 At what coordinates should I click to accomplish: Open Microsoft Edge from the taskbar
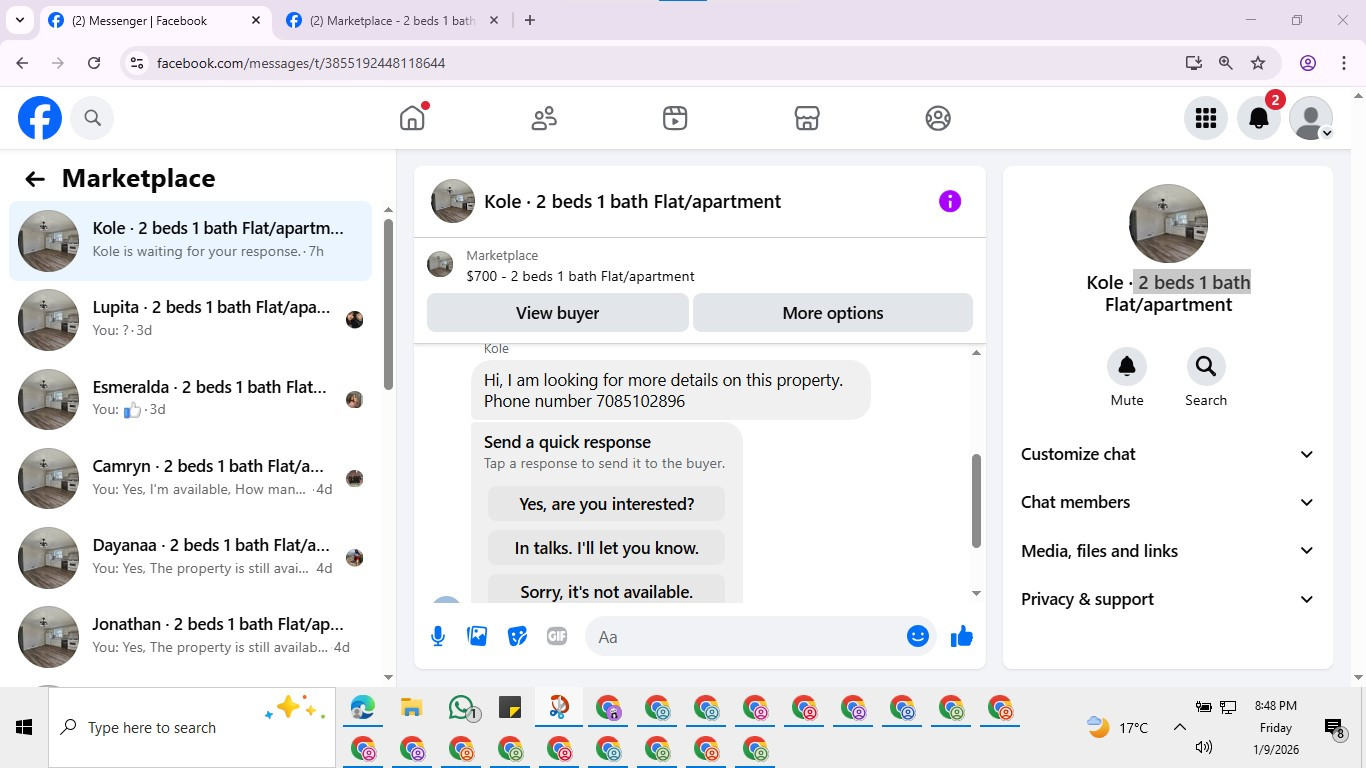pyautogui.click(x=363, y=708)
